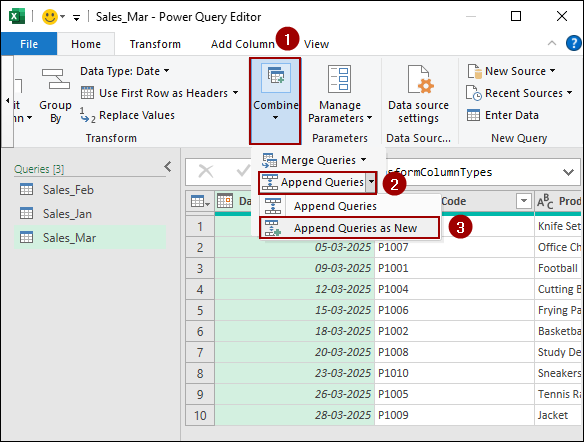This screenshot has width=584, height=442.
Task: Choose Append Queries as New
Action: pyautogui.click(x=349, y=228)
